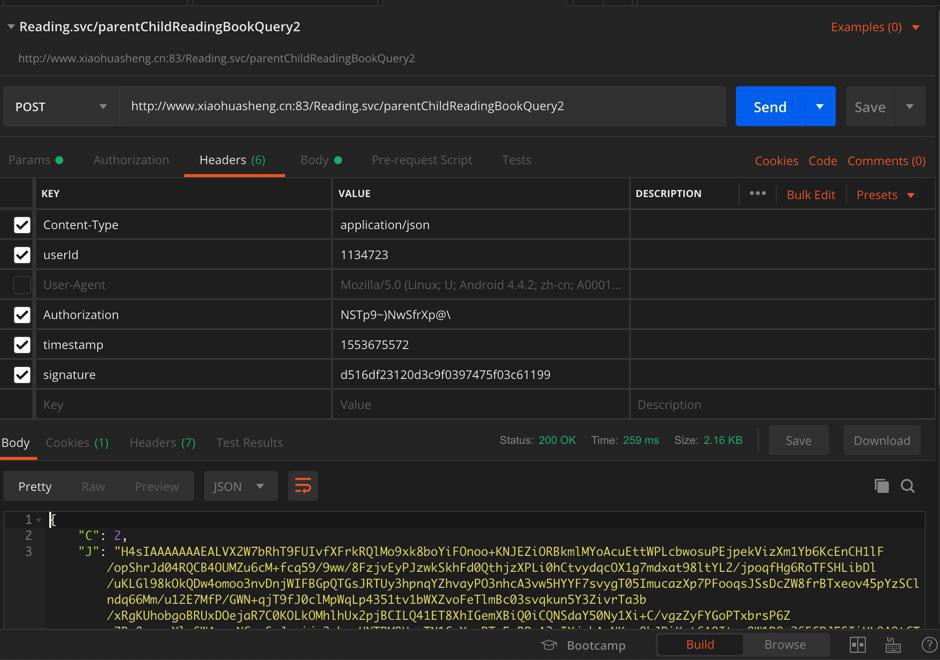Expand the Examples (0) dropdown

[875, 27]
